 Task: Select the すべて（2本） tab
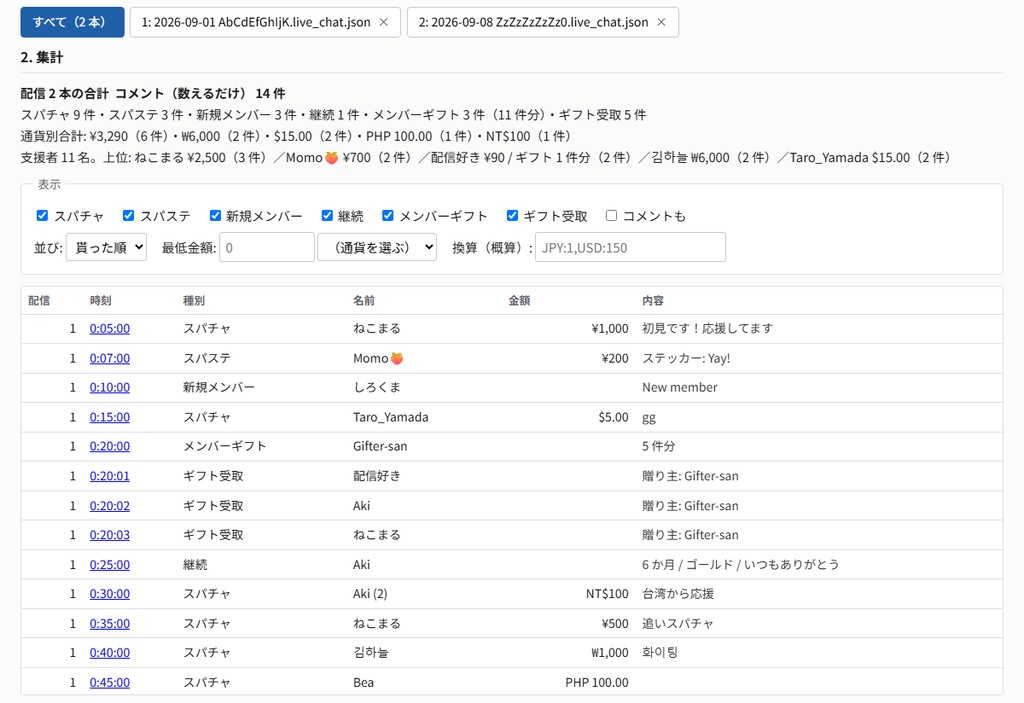pos(72,22)
